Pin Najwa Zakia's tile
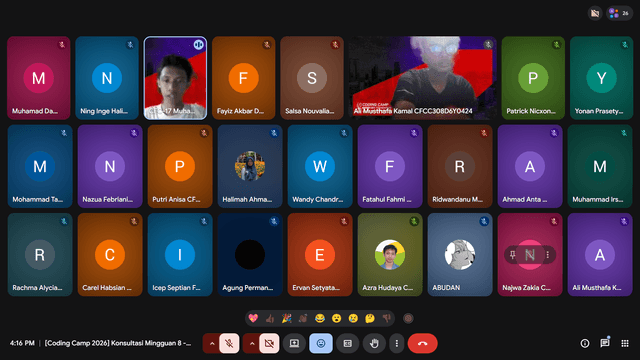Image resolution: width=640 pixels, height=360 pixels. tap(513, 255)
